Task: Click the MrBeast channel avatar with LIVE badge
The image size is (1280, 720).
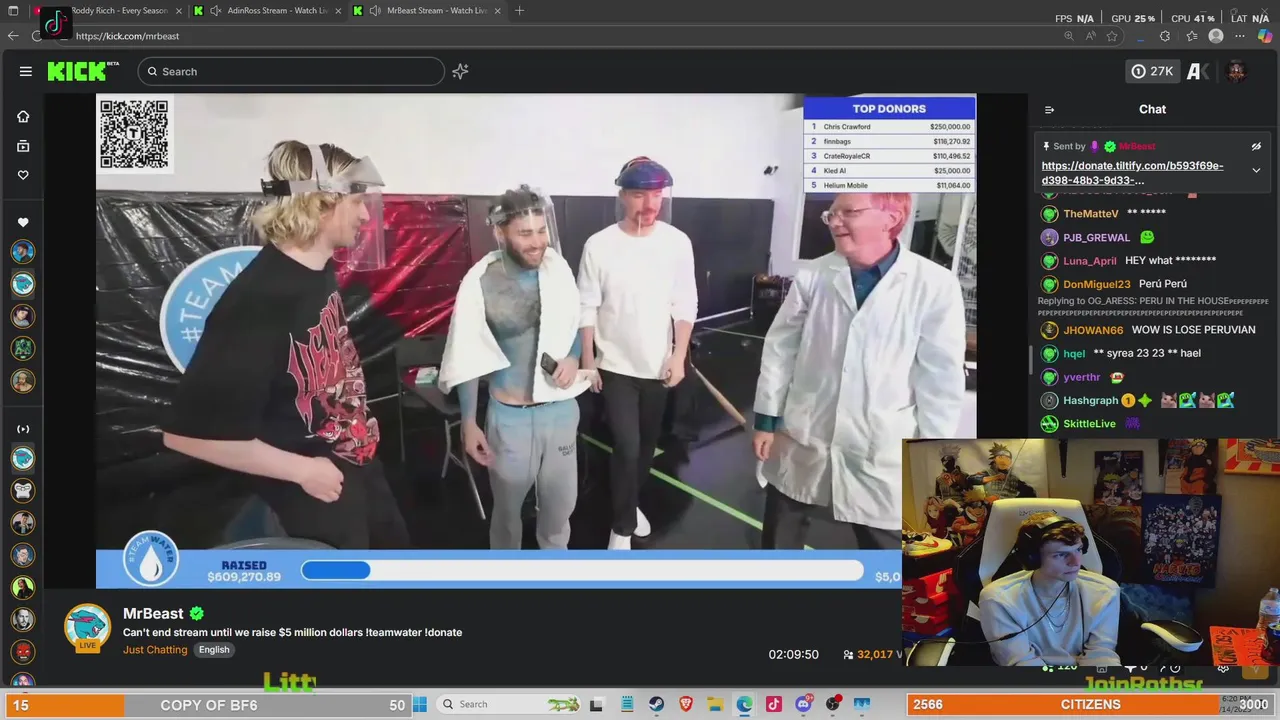Action: point(88,628)
